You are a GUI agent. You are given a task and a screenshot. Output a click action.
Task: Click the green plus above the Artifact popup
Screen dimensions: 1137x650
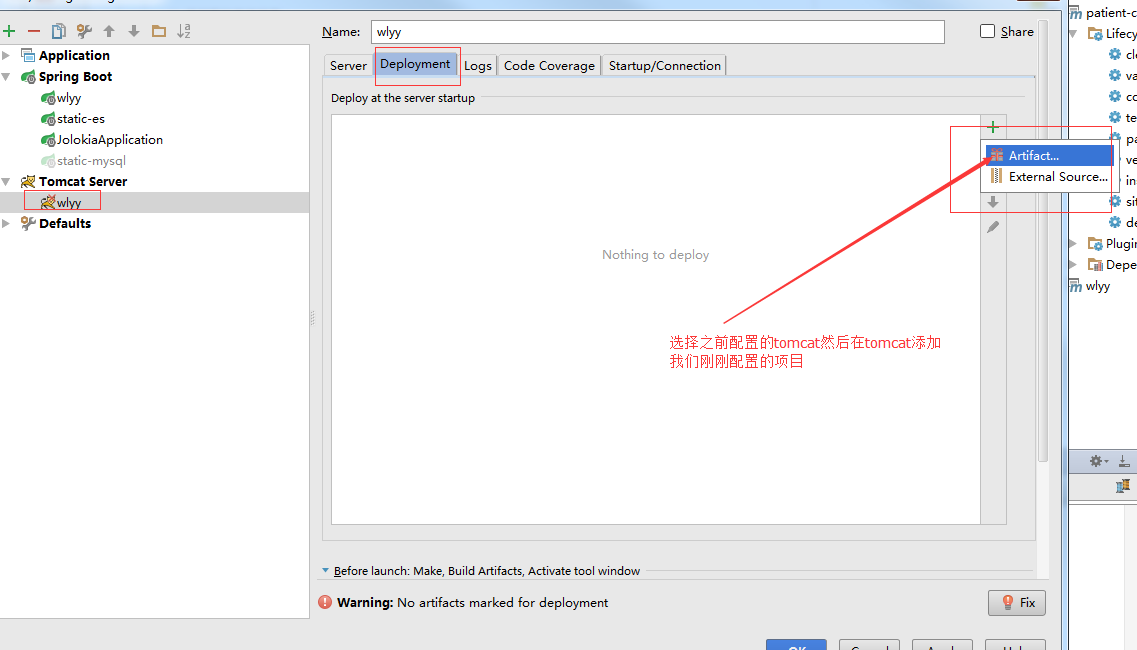pyautogui.click(x=993, y=127)
